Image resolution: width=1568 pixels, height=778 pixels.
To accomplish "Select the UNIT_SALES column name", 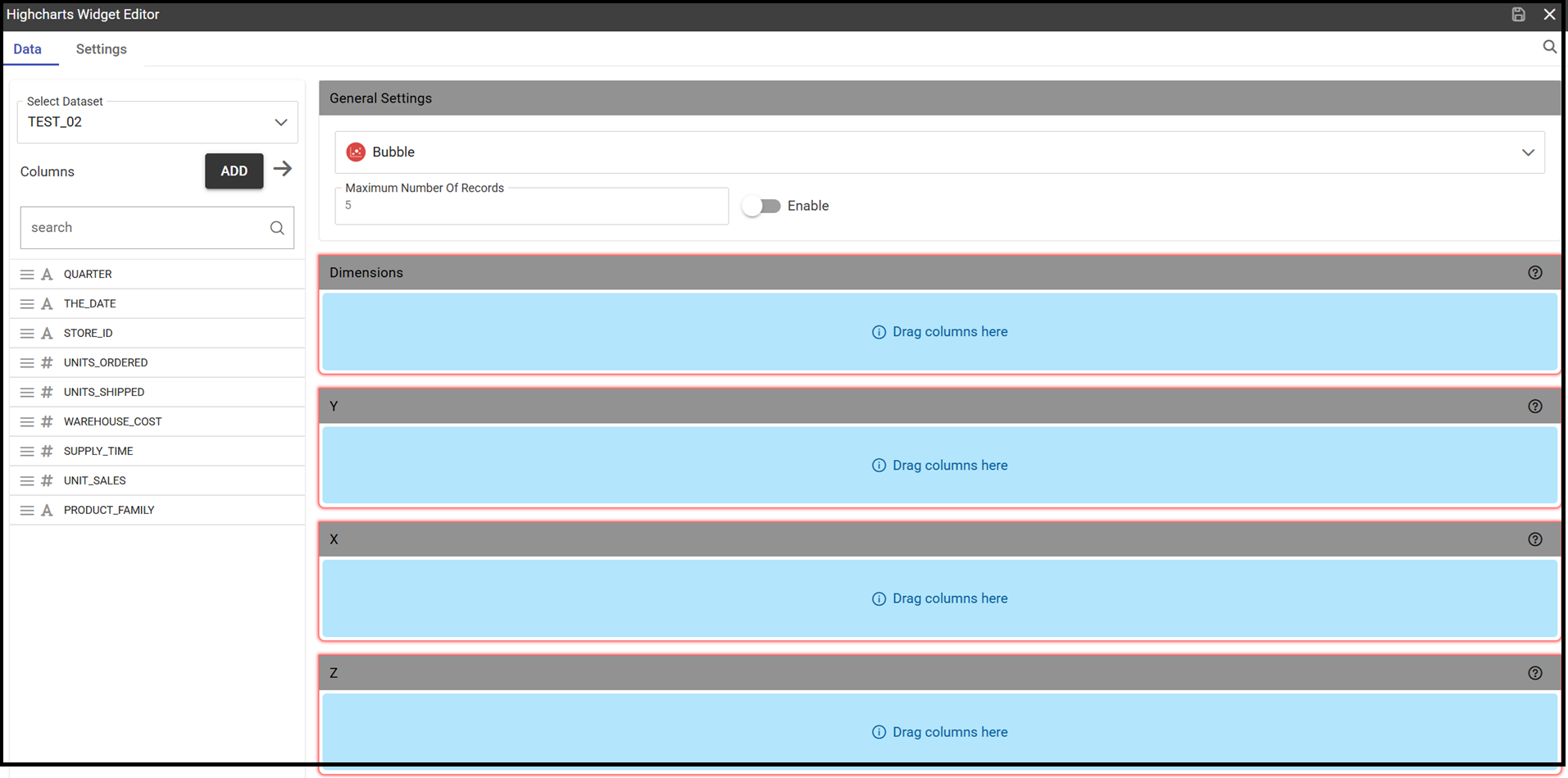I will 95,481.
